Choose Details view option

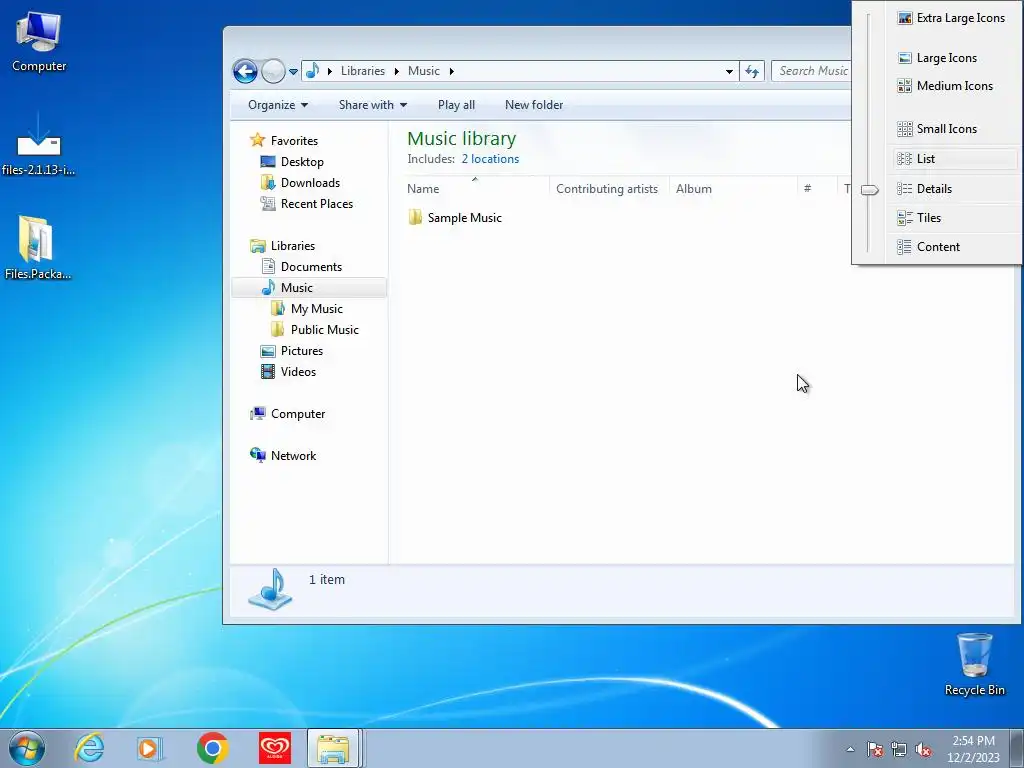(953, 189)
